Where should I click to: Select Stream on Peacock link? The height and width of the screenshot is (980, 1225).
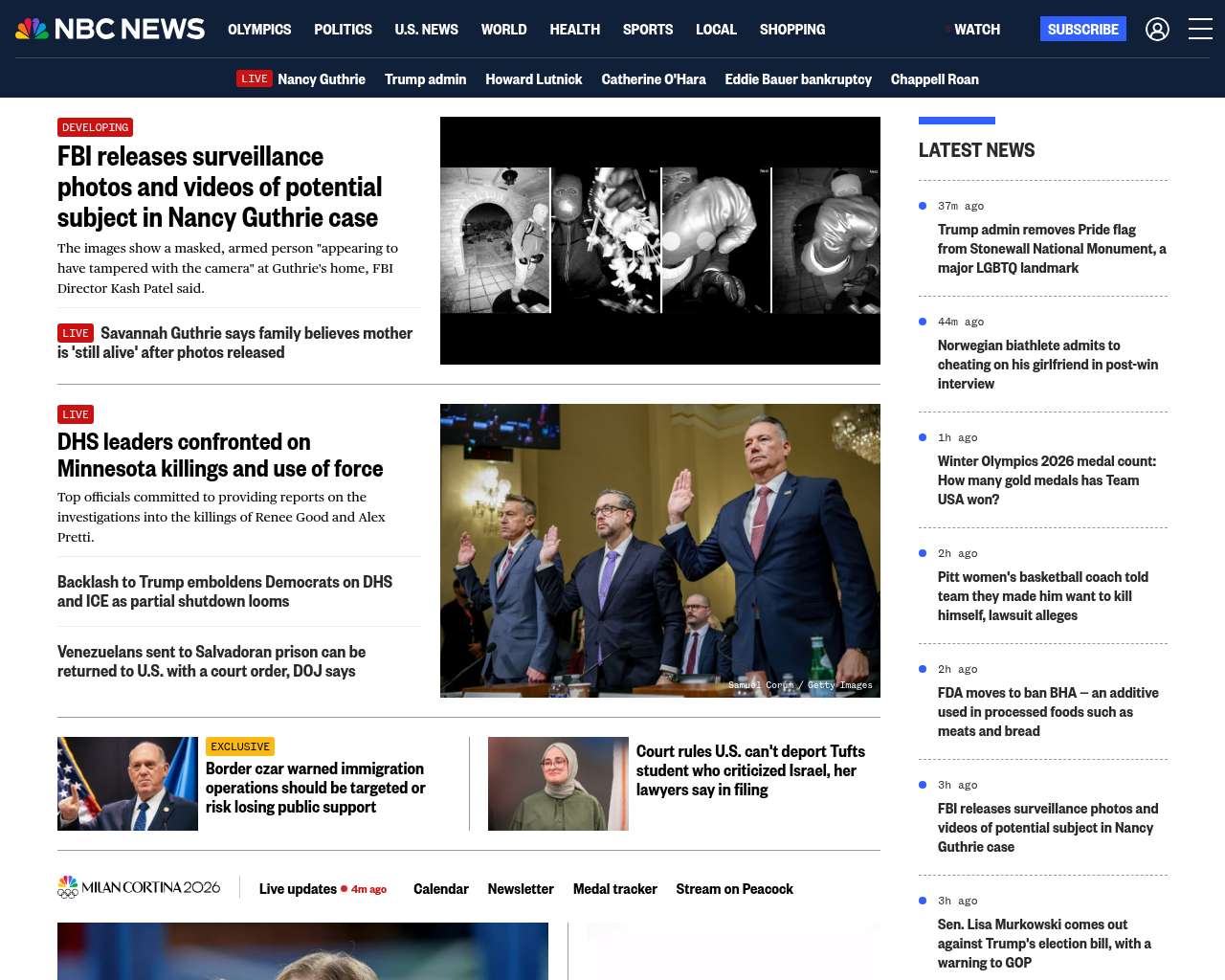click(734, 889)
